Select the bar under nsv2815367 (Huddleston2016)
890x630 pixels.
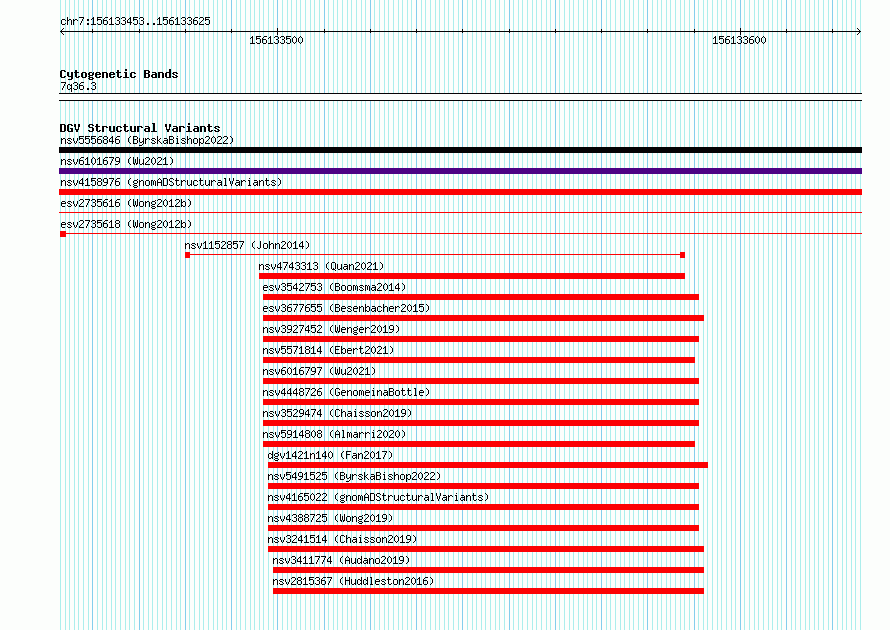click(488, 591)
